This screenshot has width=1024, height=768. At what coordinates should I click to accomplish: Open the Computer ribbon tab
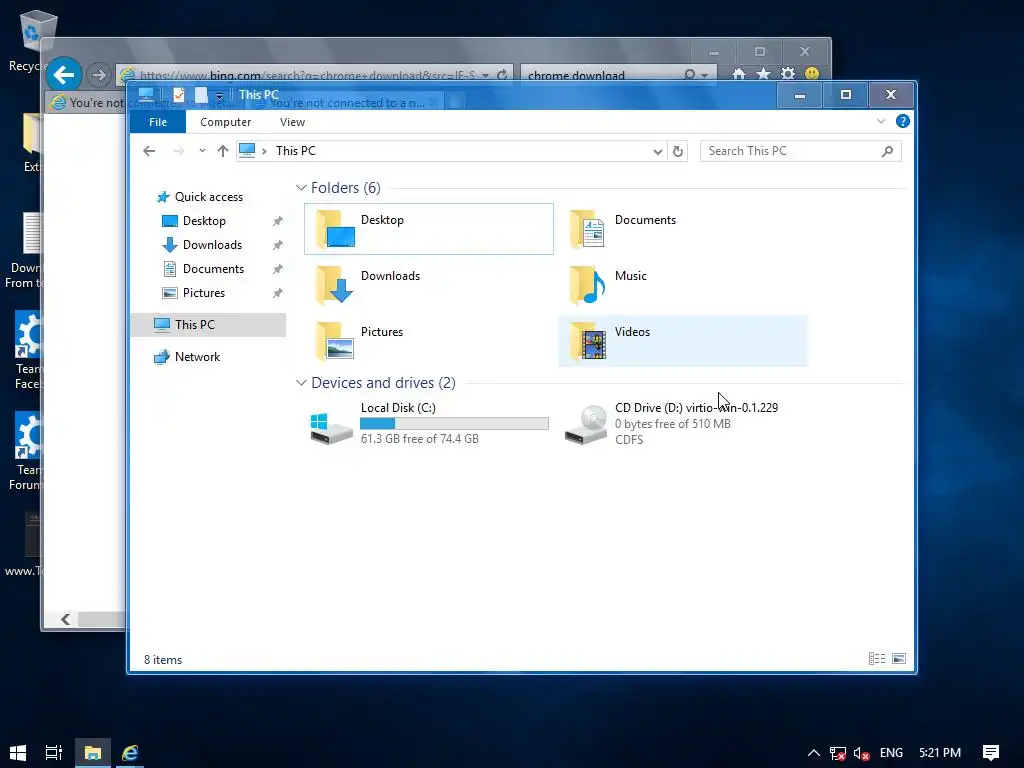225,122
